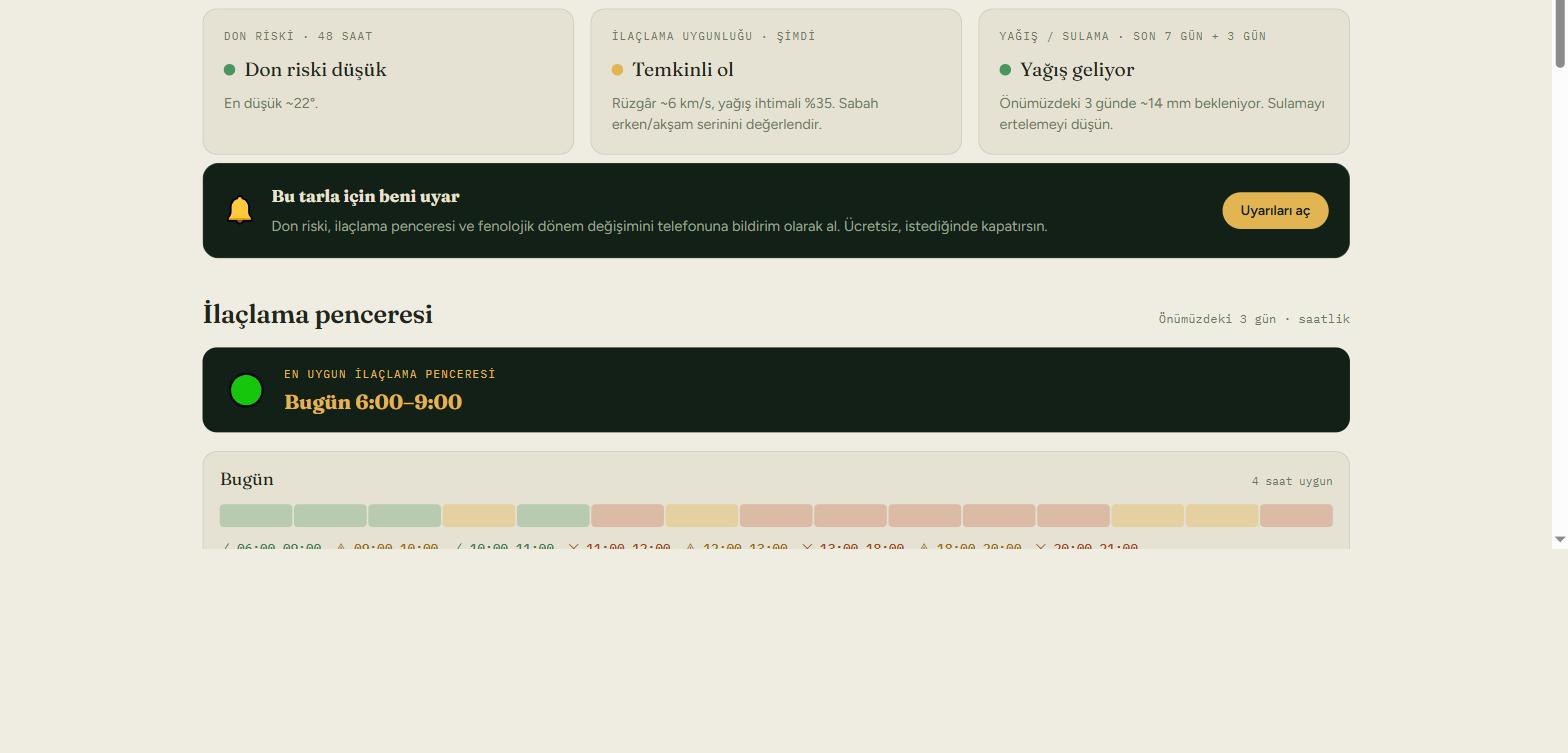1568x753 pixels.
Task: Click the bell icon in the alert banner
Action: (x=239, y=210)
